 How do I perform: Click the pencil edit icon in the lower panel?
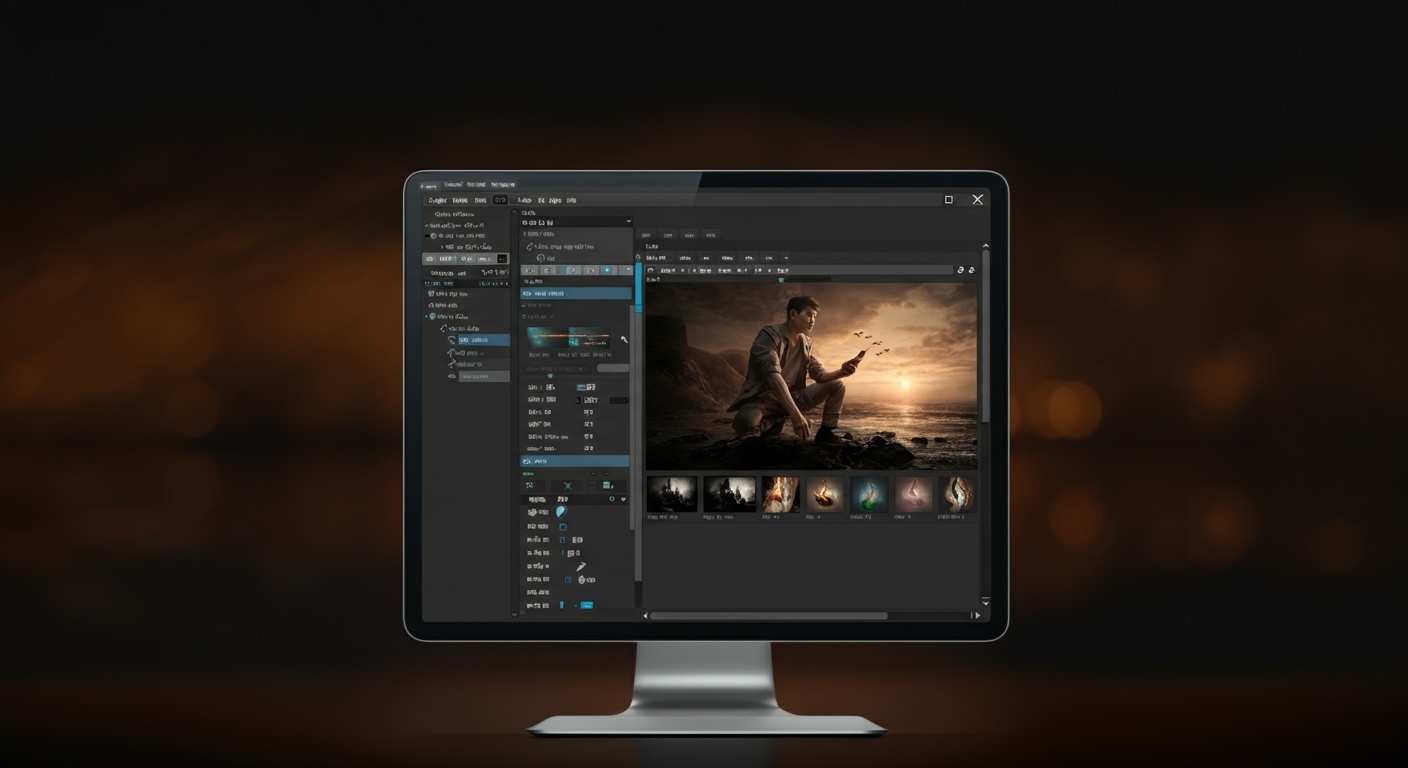pyautogui.click(x=581, y=566)
